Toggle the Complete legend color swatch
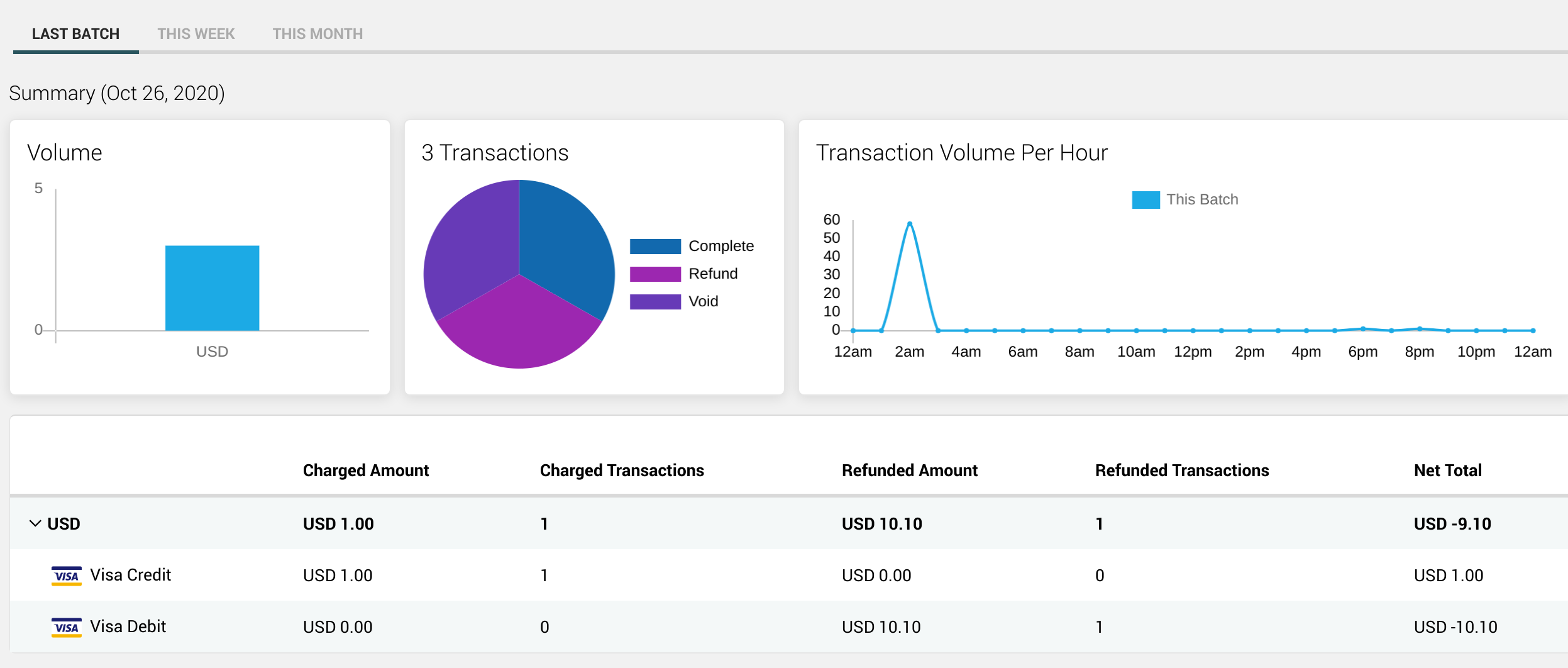 [x=655, y=246]
